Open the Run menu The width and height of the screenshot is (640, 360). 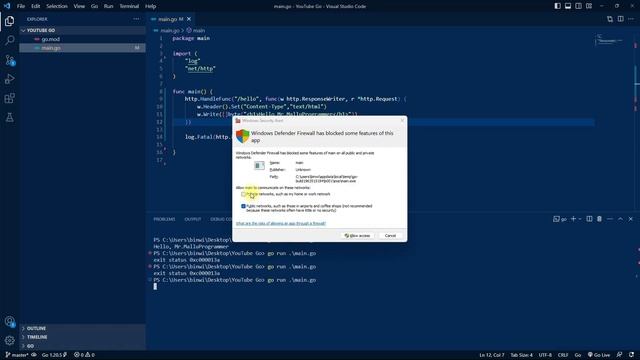[108, 6]
